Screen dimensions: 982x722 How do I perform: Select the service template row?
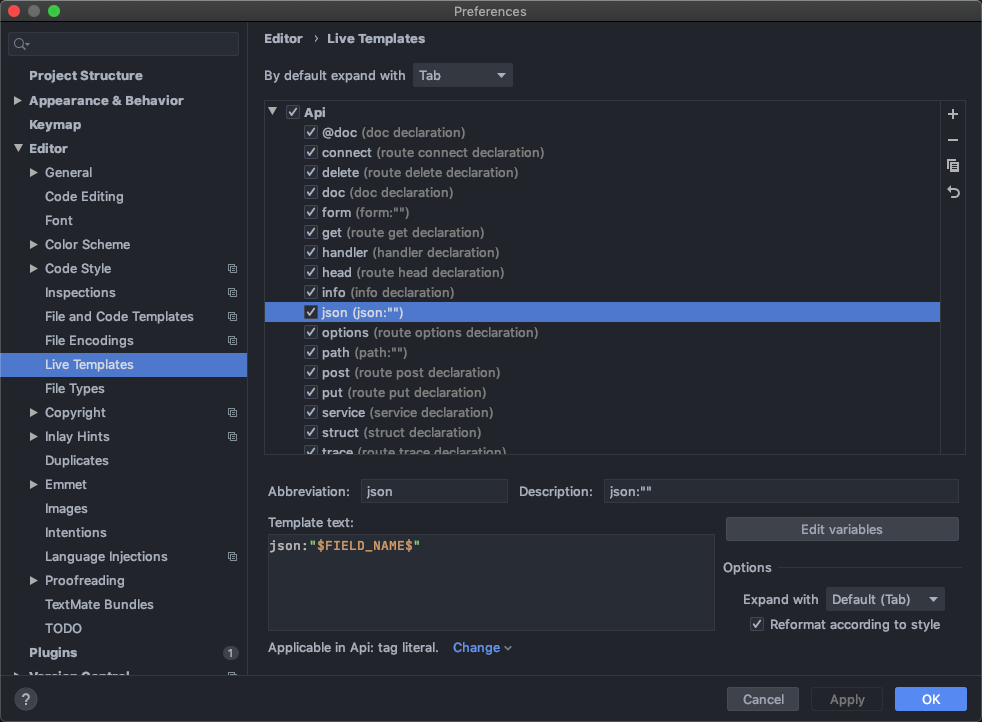tap(602, 413)
